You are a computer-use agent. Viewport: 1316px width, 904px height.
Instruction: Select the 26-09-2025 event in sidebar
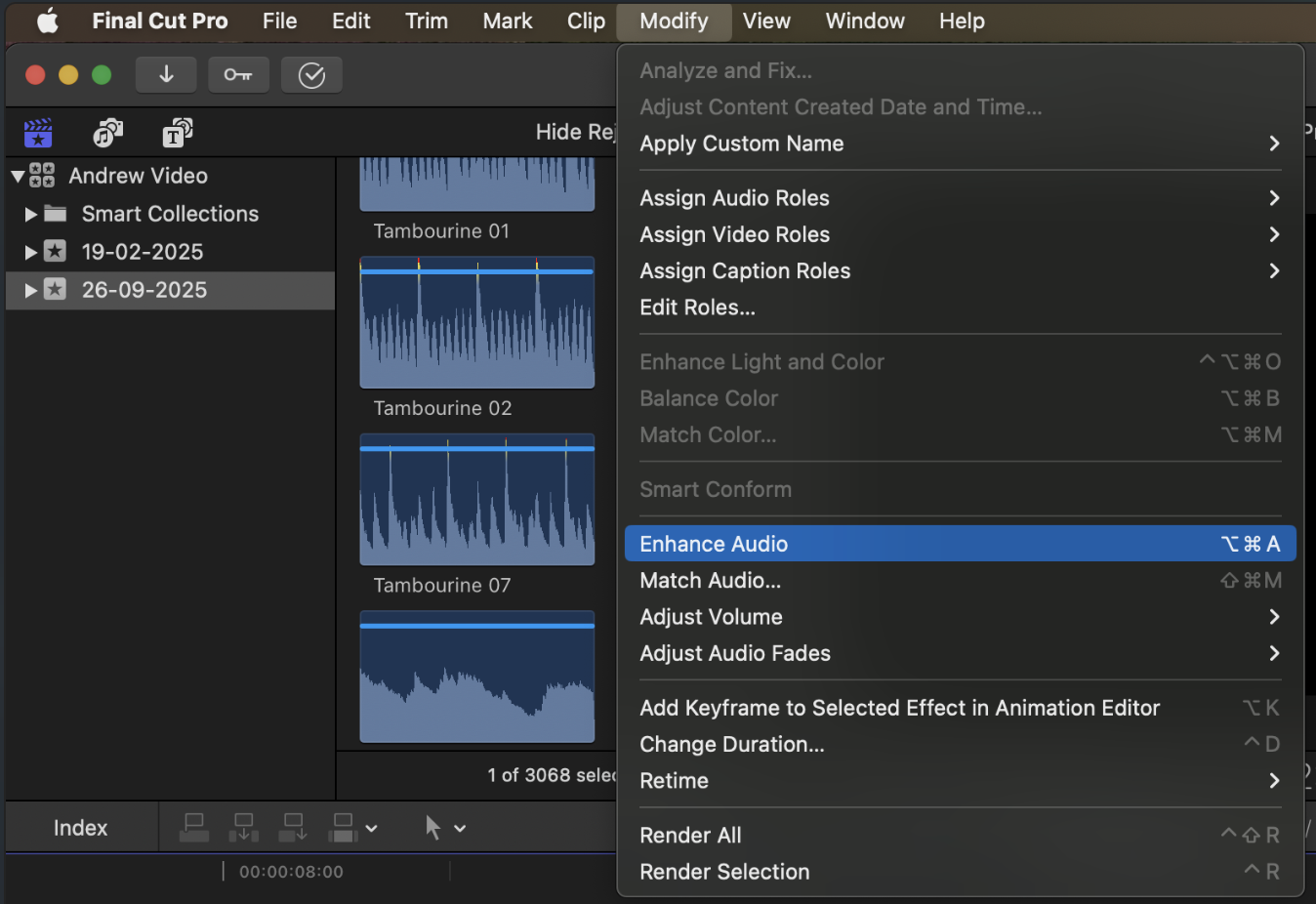[x=144, y=290]
